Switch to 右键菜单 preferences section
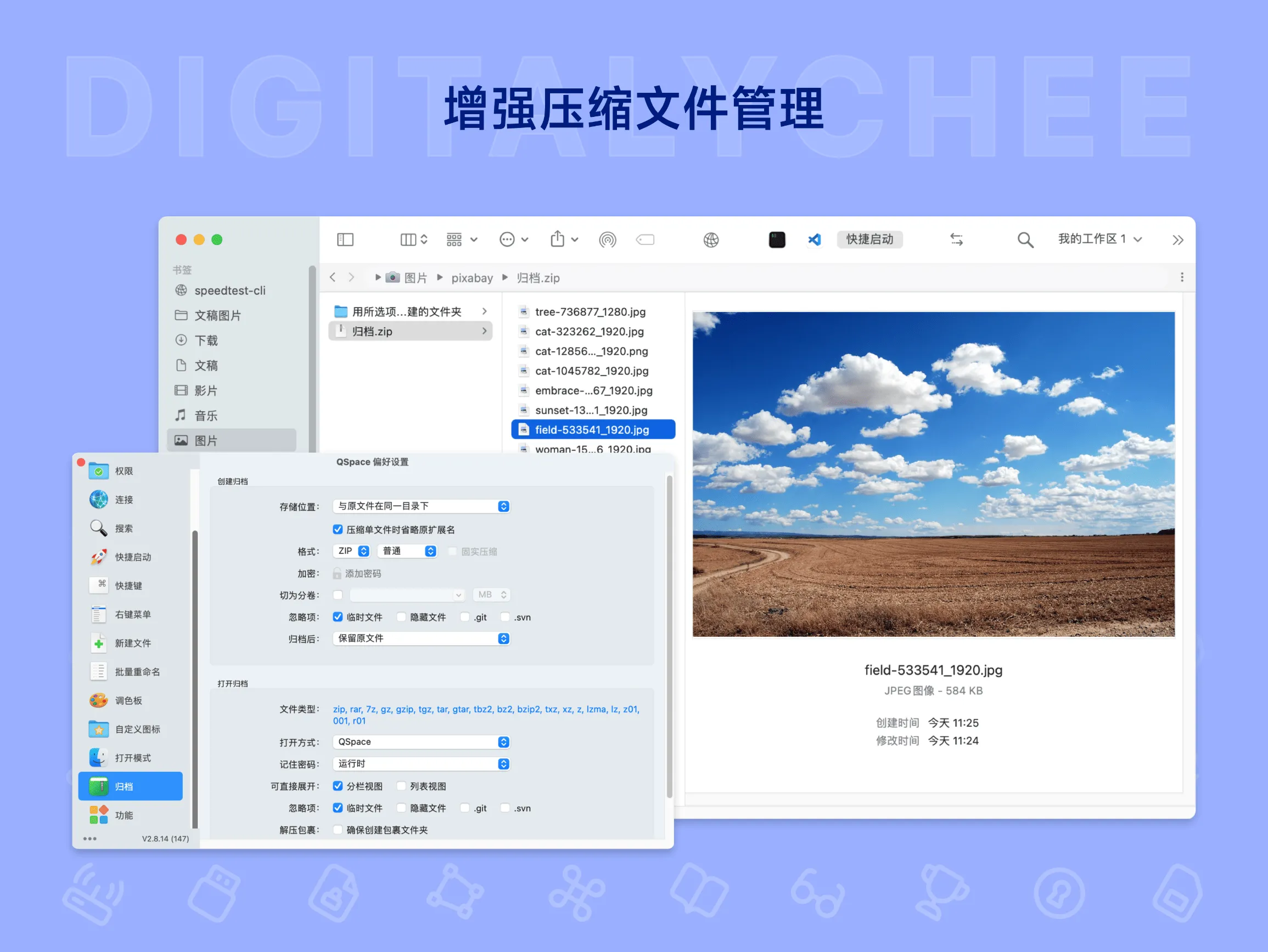The width and height of the screenshot is (1268, 952). (132, 614)
